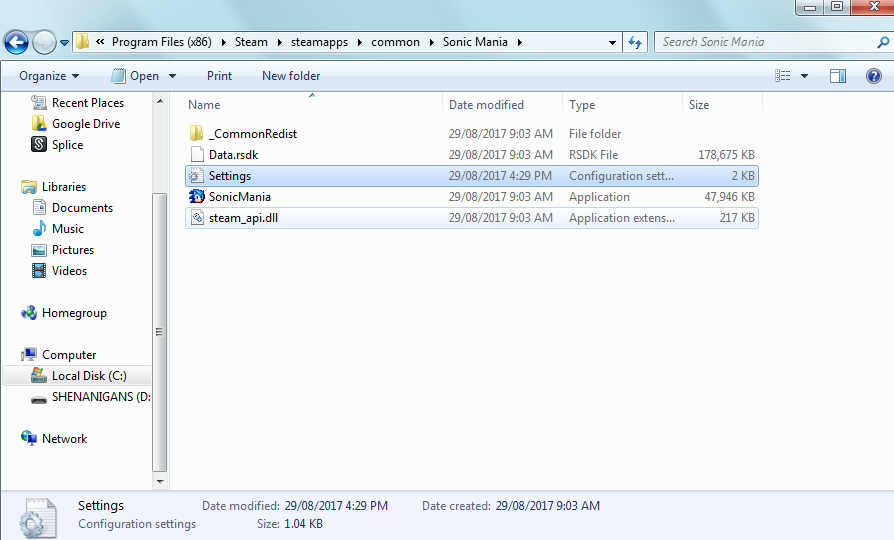894x540 pixels.
Task: Click the Open toolbar button
Action: coord(136,76)
